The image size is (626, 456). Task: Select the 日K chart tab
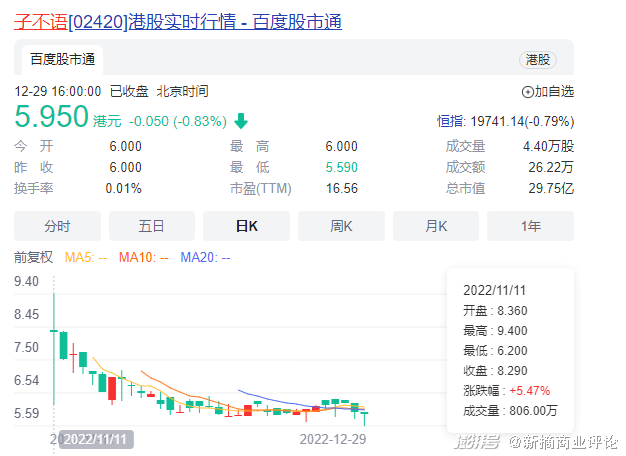246,226
